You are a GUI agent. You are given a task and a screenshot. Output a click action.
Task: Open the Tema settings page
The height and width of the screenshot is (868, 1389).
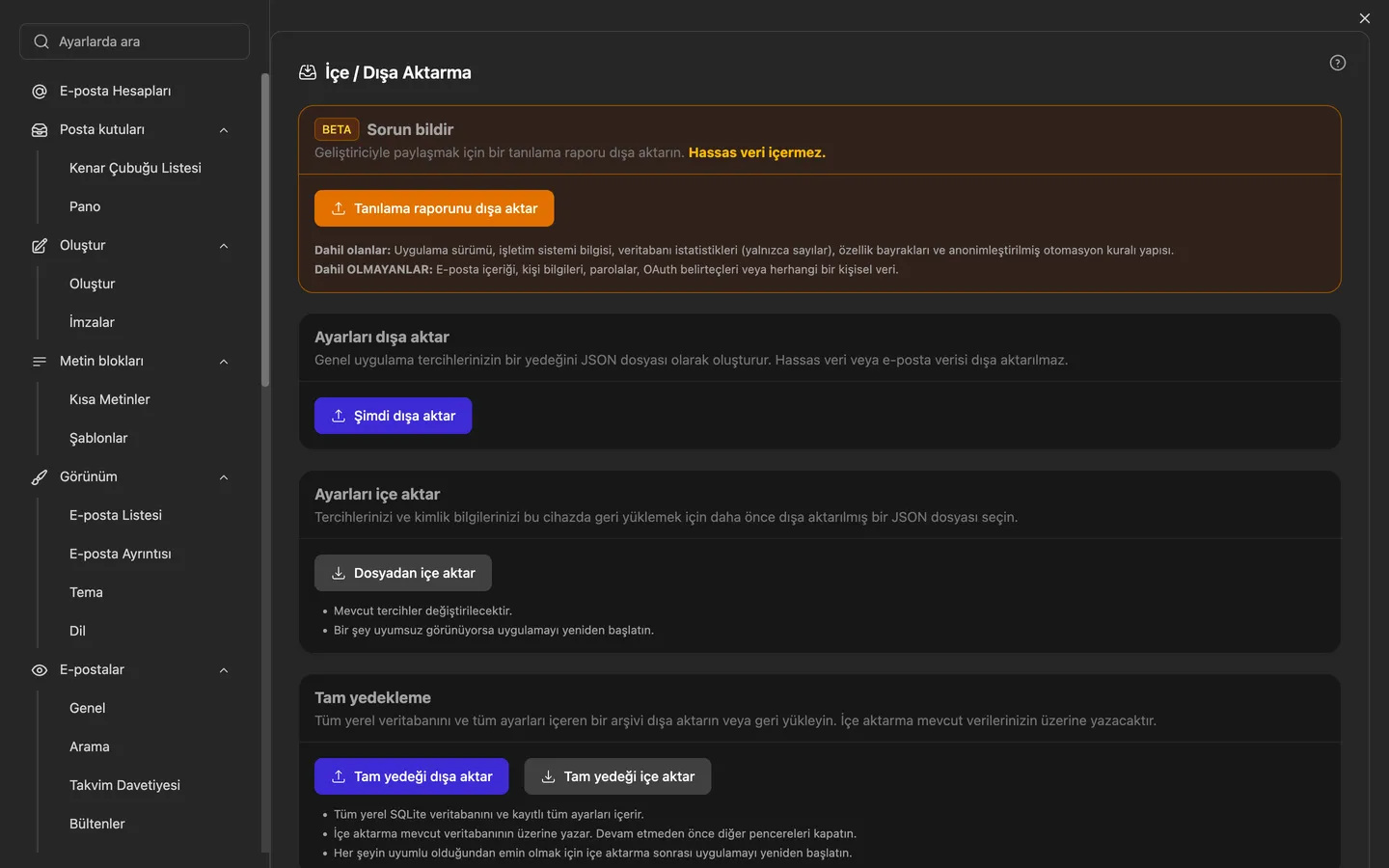tap(86, 592)
